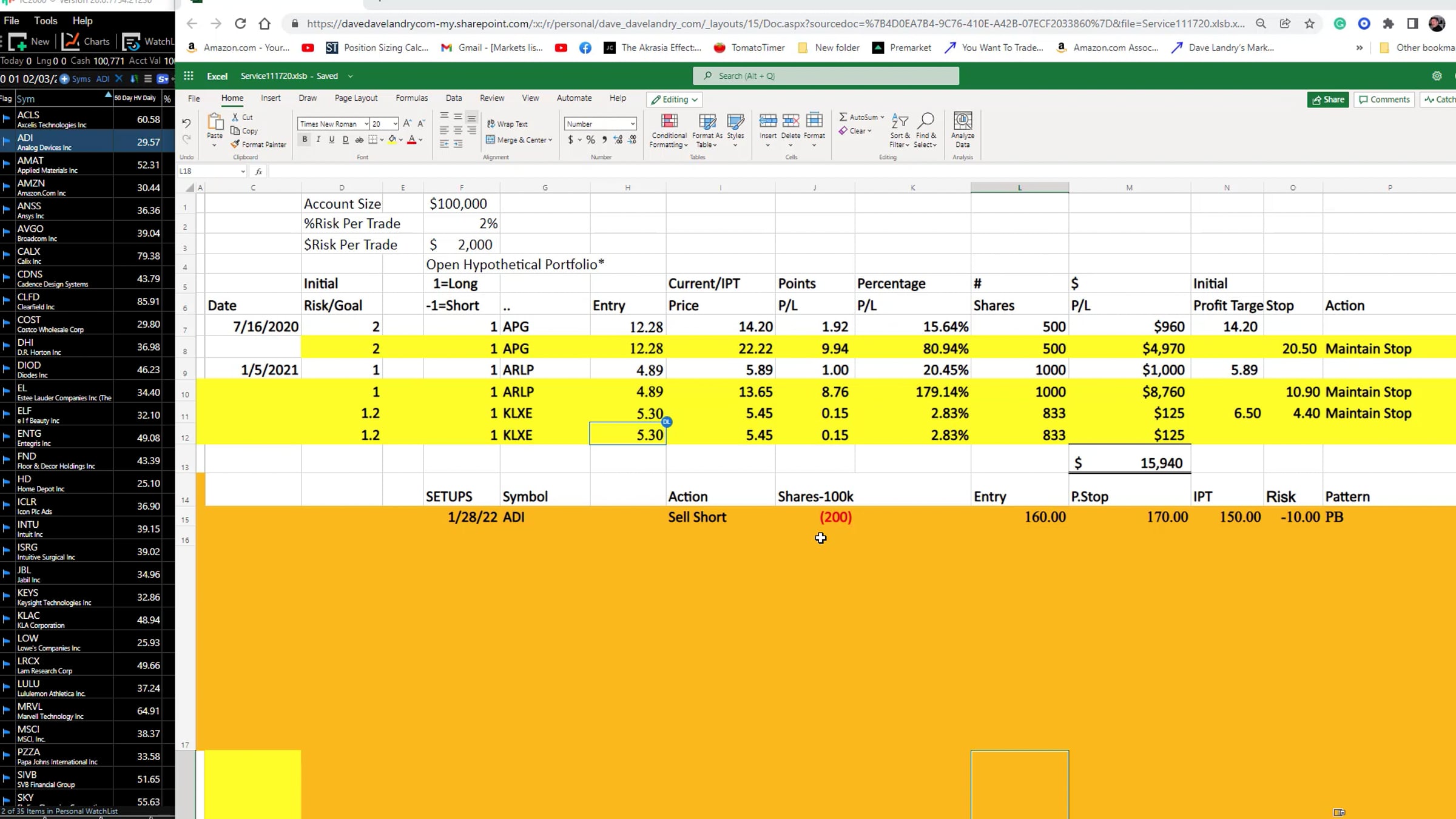The image size is (1456, 819).
Task: Apply strikethrough formatting
Action: pos(359,140)
